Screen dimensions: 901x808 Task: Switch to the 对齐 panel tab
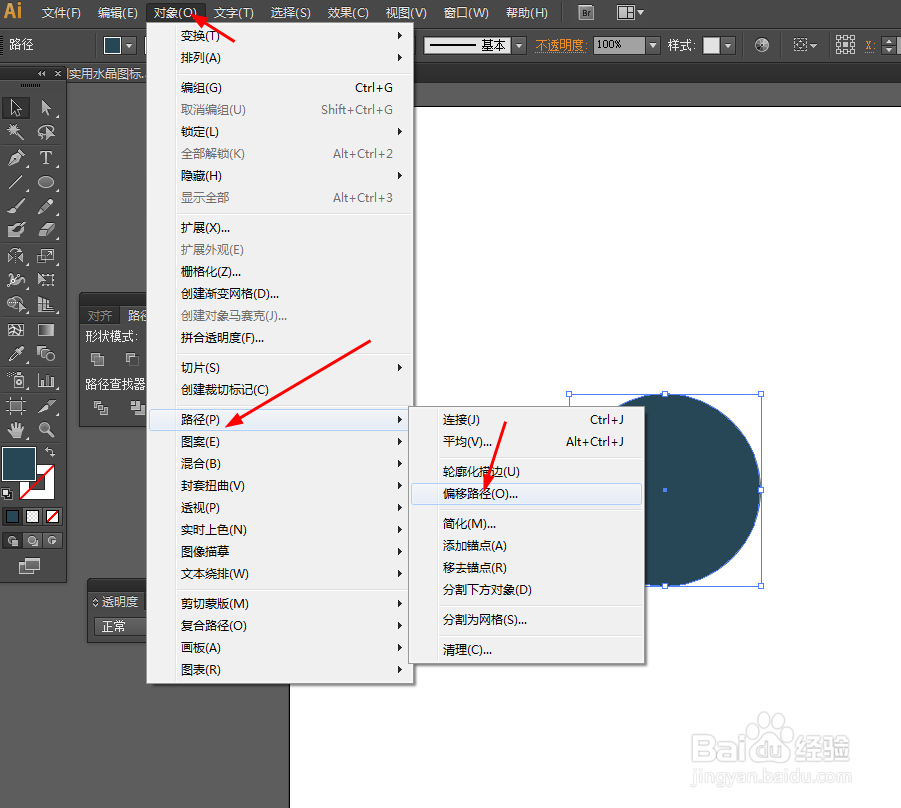click(x=99, y=315)
